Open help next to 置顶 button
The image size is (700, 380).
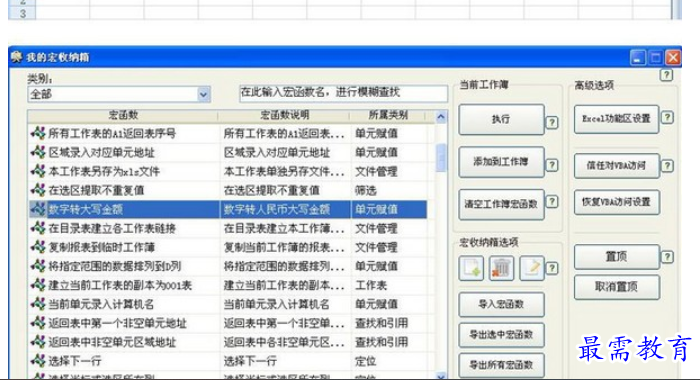[667, 257]
